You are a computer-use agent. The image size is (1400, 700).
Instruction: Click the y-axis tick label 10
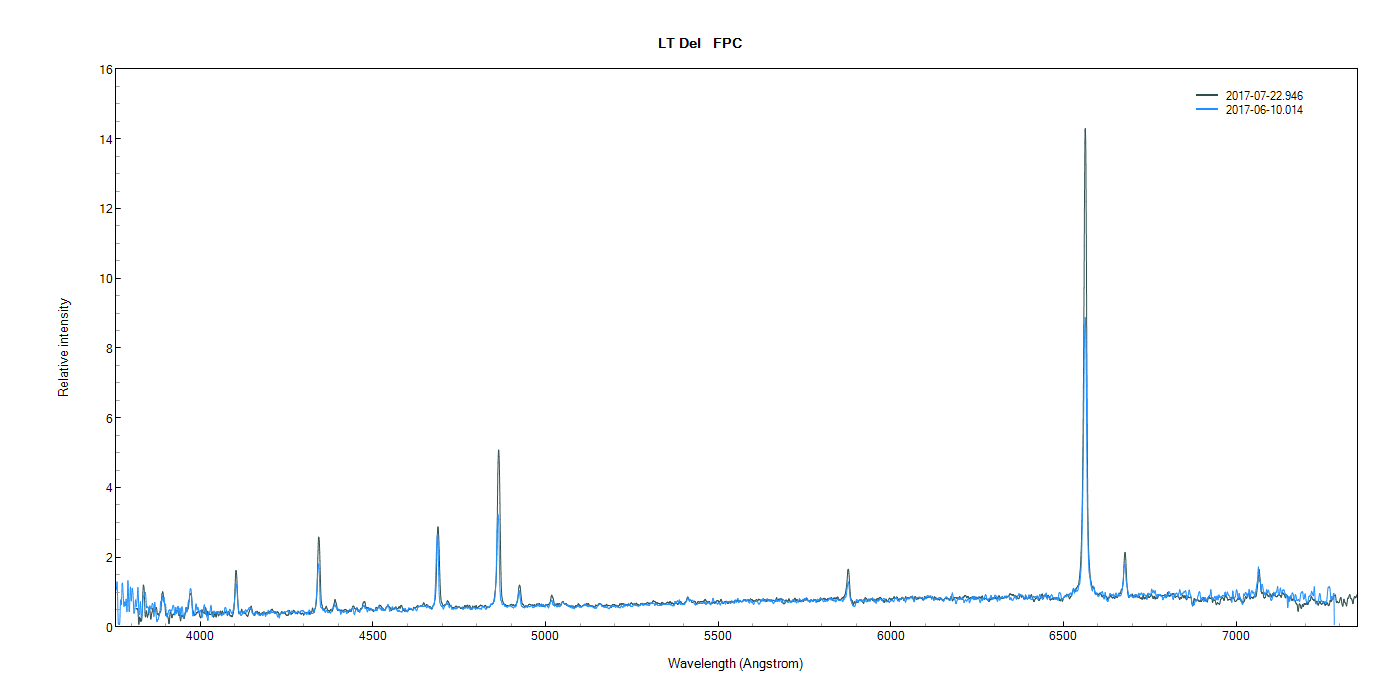pyautogui.click(x=105, y=278)
